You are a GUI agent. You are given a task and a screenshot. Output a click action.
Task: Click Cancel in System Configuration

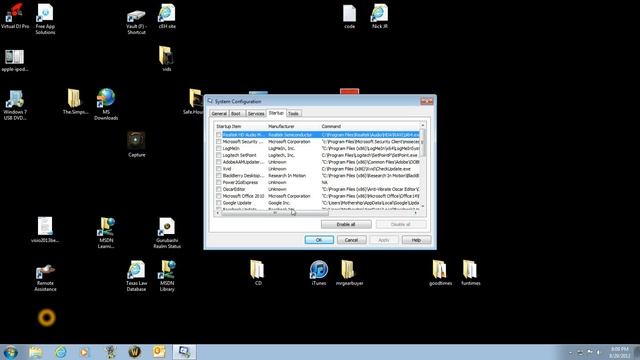351,240
